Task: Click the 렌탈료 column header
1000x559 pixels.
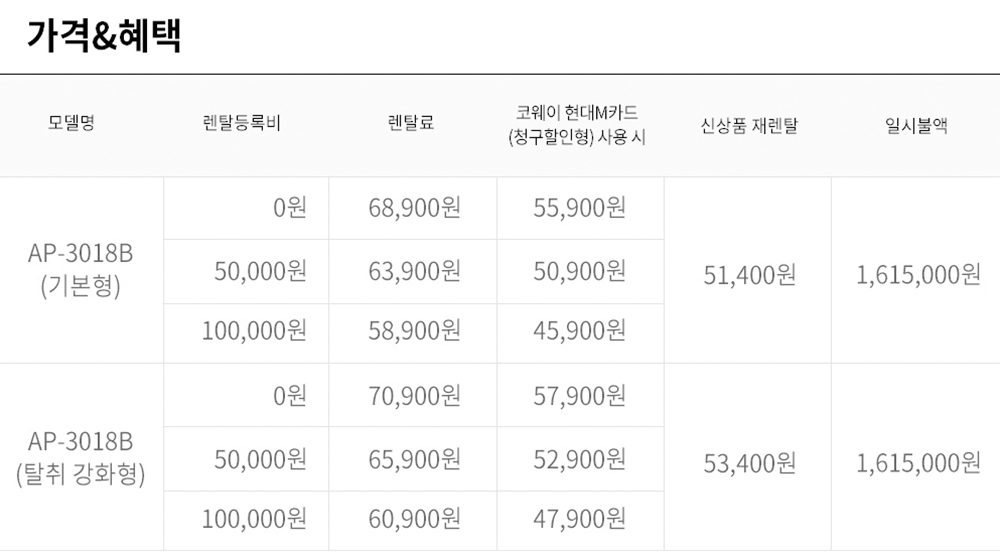Action: (x=411, y=126)
